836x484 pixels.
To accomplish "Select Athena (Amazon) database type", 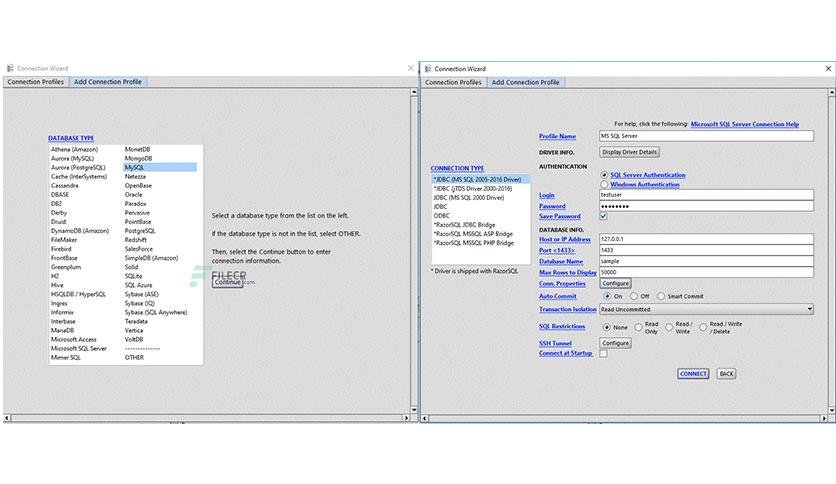I will [x=74, y=149].
